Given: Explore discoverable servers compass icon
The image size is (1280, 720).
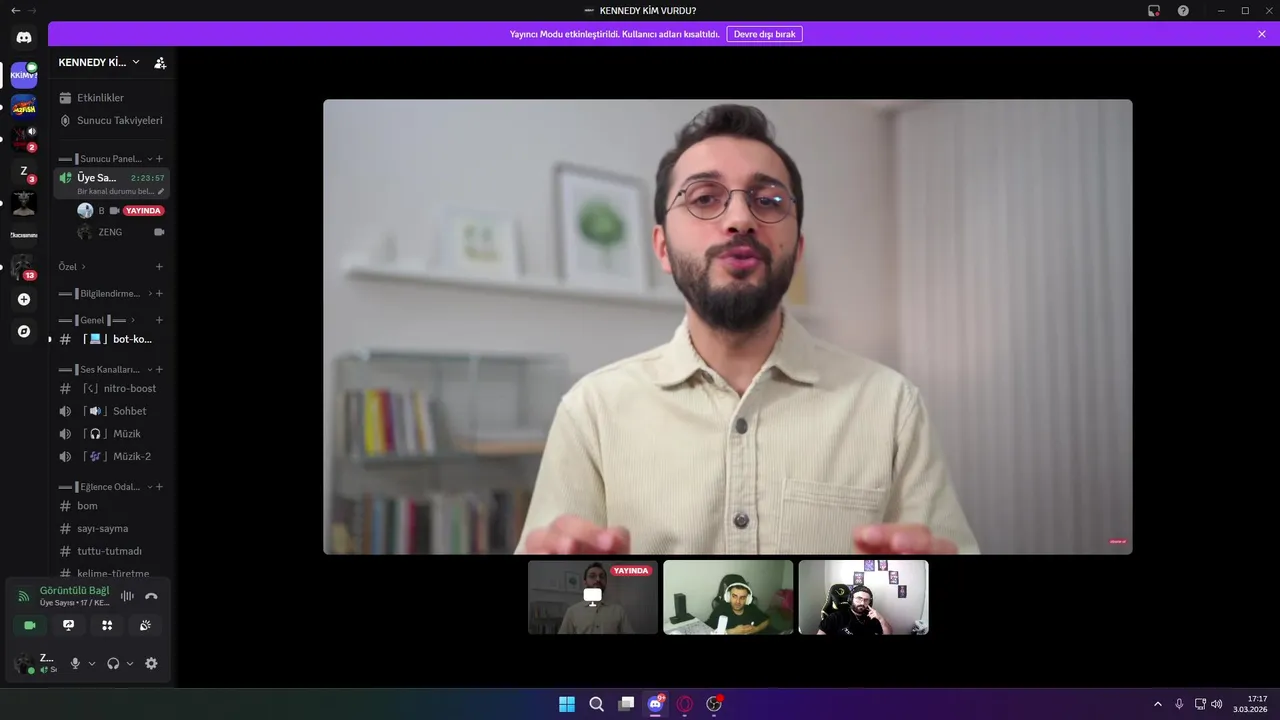Looking at the screenshot, I should (24, 331).
